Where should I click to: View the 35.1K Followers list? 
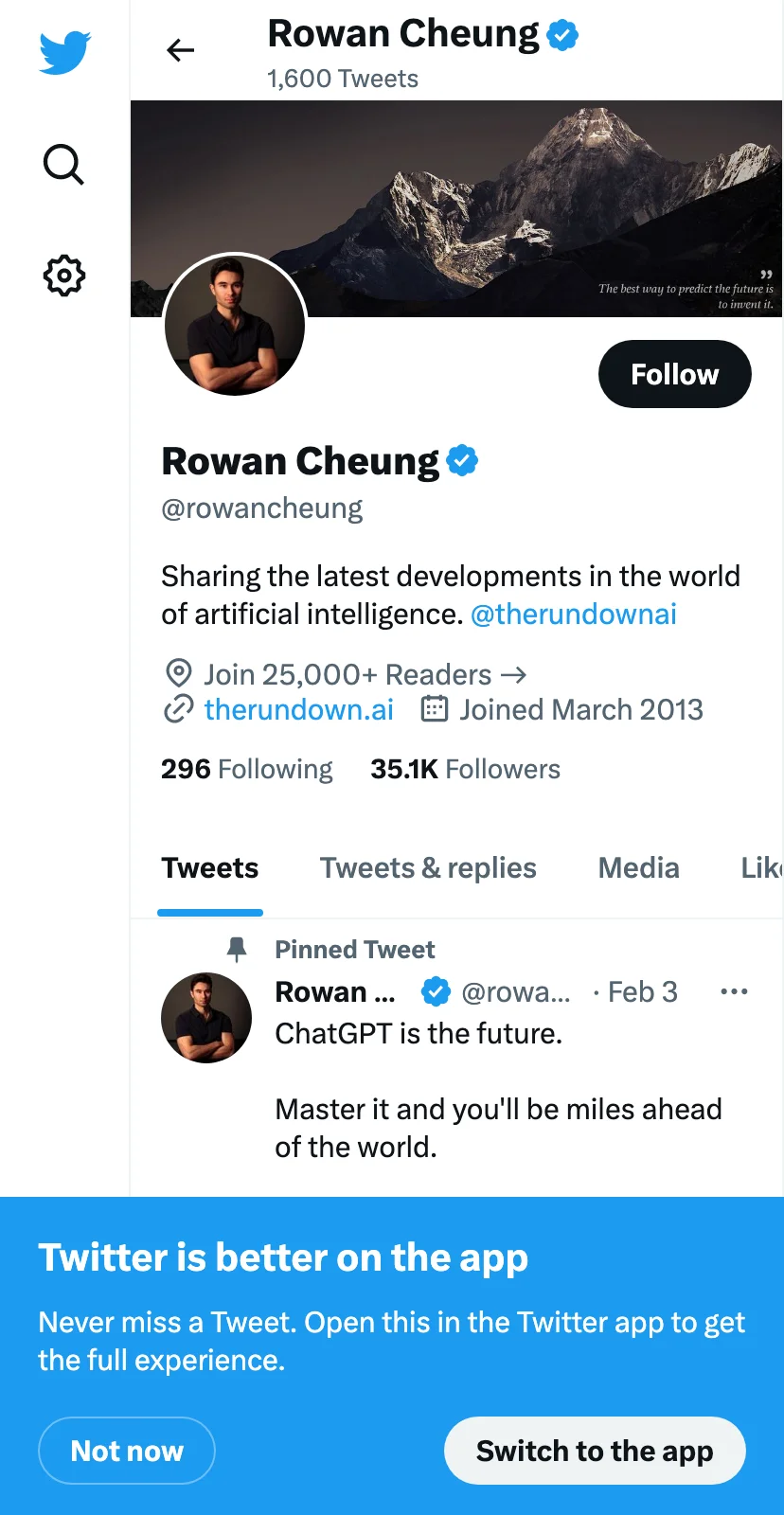pos(465,769)
